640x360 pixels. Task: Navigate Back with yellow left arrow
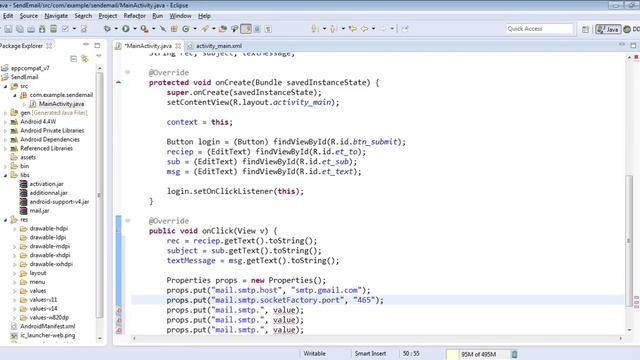pyautogui.click(x=364, y=29)
